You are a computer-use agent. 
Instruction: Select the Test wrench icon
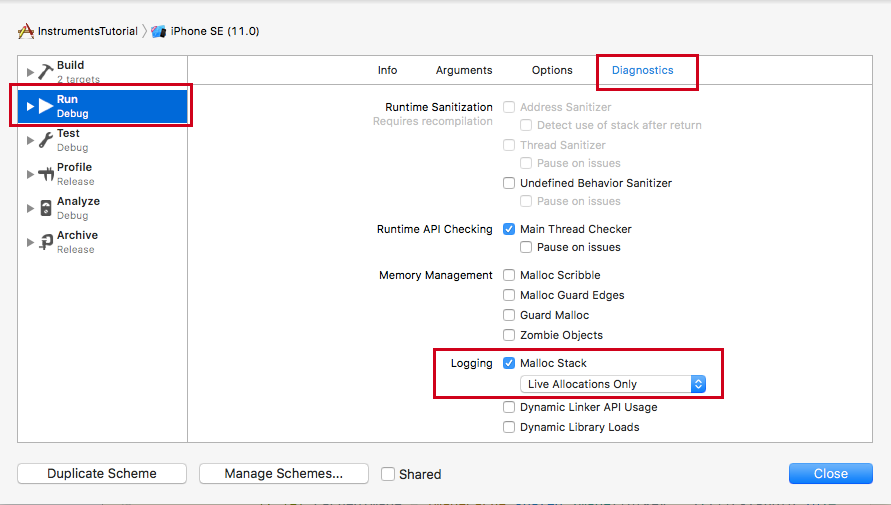(x=45, y=140)
